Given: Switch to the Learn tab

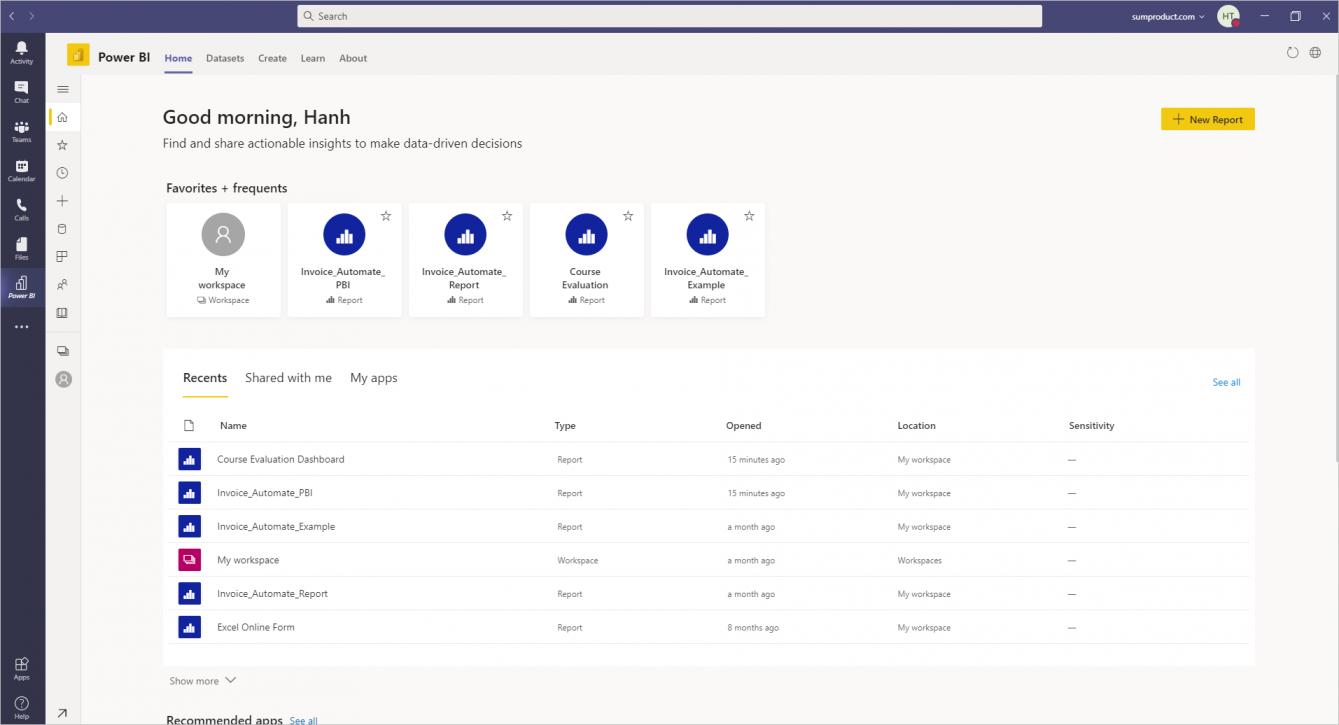Looking at the screenshot, I should point(313,58).
